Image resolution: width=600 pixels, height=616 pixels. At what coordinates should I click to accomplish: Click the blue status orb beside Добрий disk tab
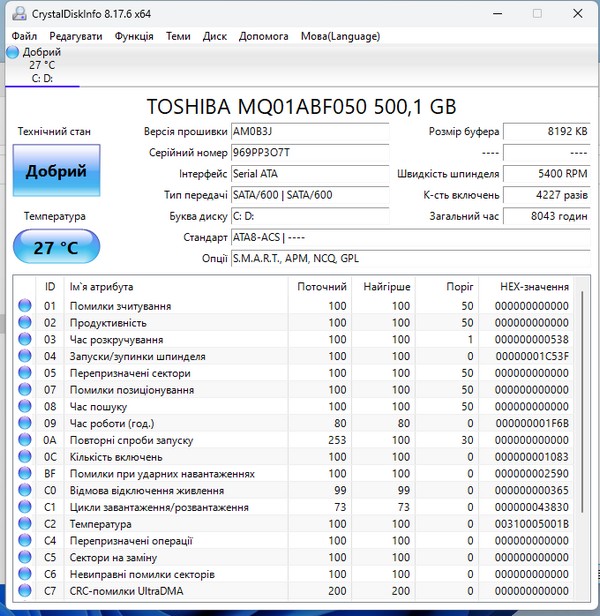12,52
